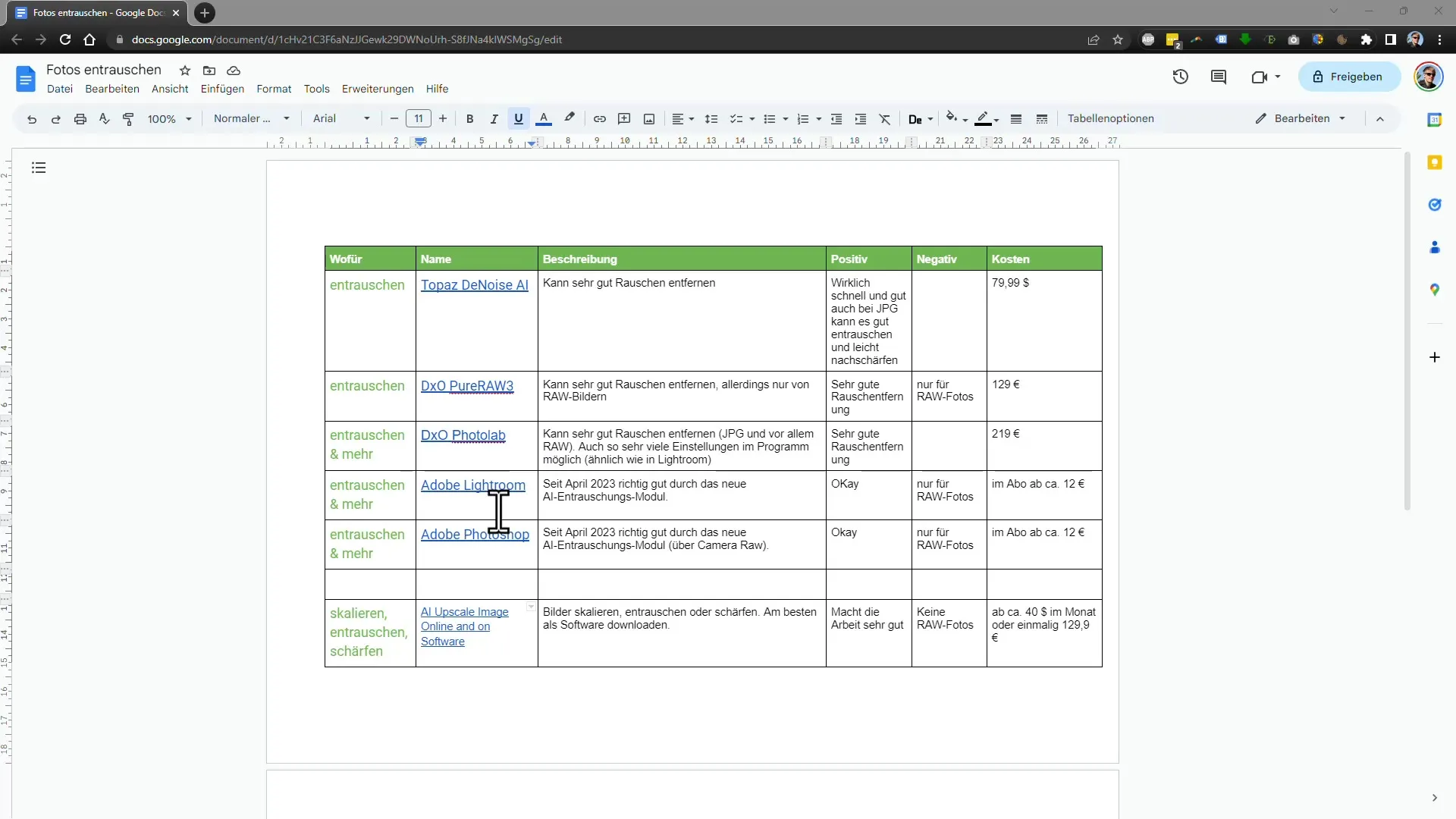Open the Datei menu
The height and width of the screenshot is (819, 1456).
58,89
